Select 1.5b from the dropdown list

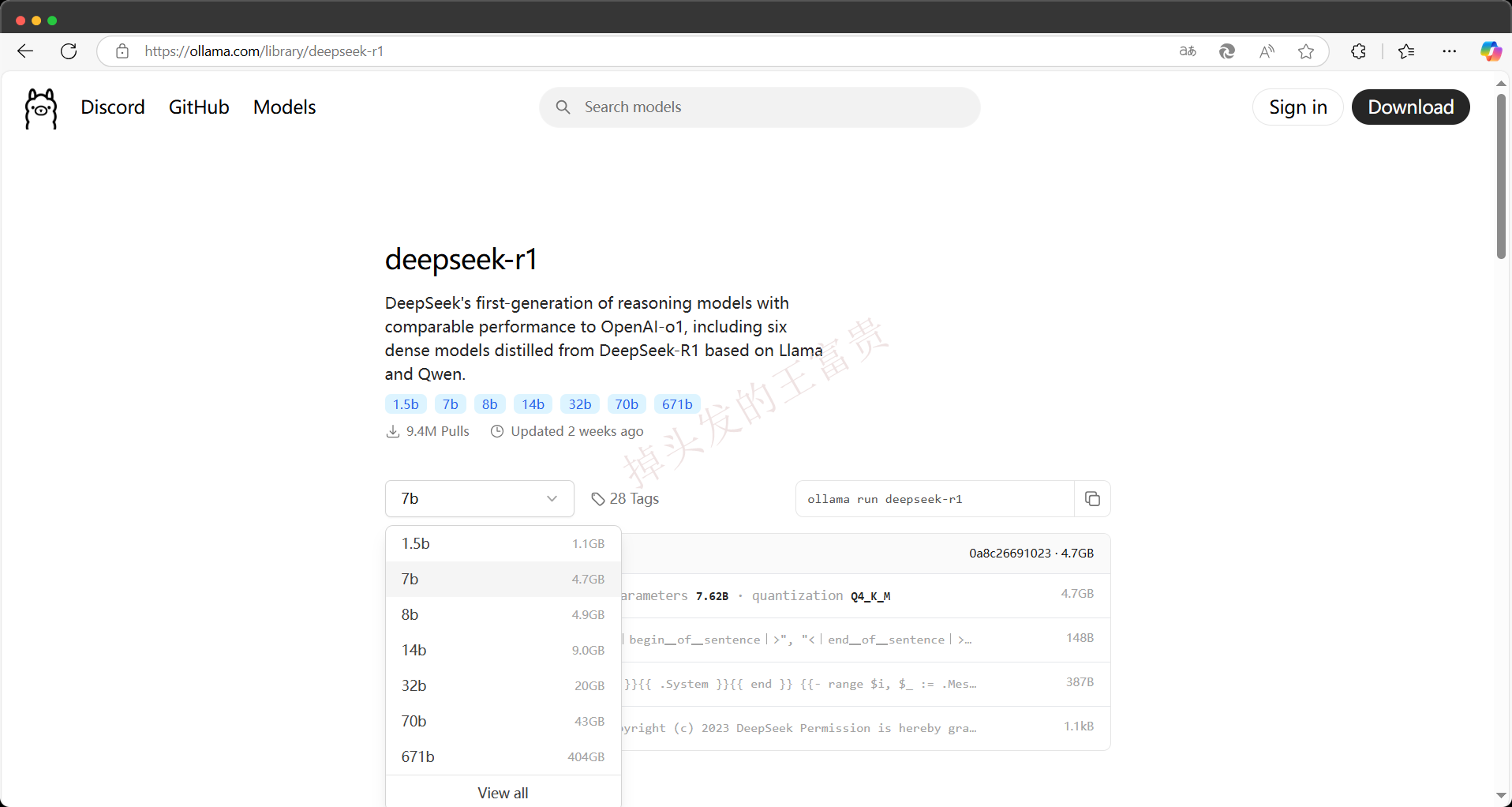coord(503,544)
